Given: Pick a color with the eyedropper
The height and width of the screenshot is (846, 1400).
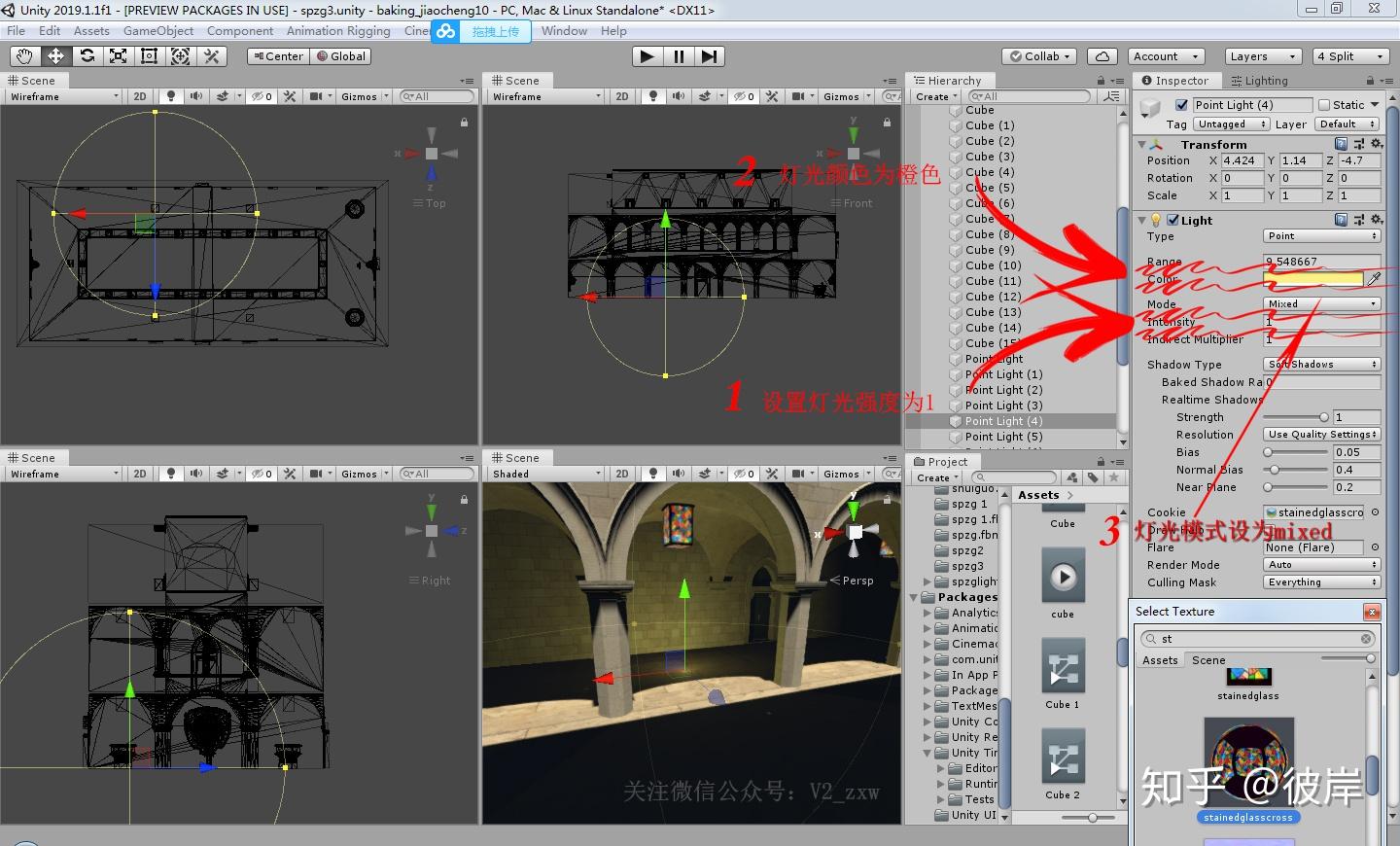Looking at the screenshot, I should [x=1374, y=279].
